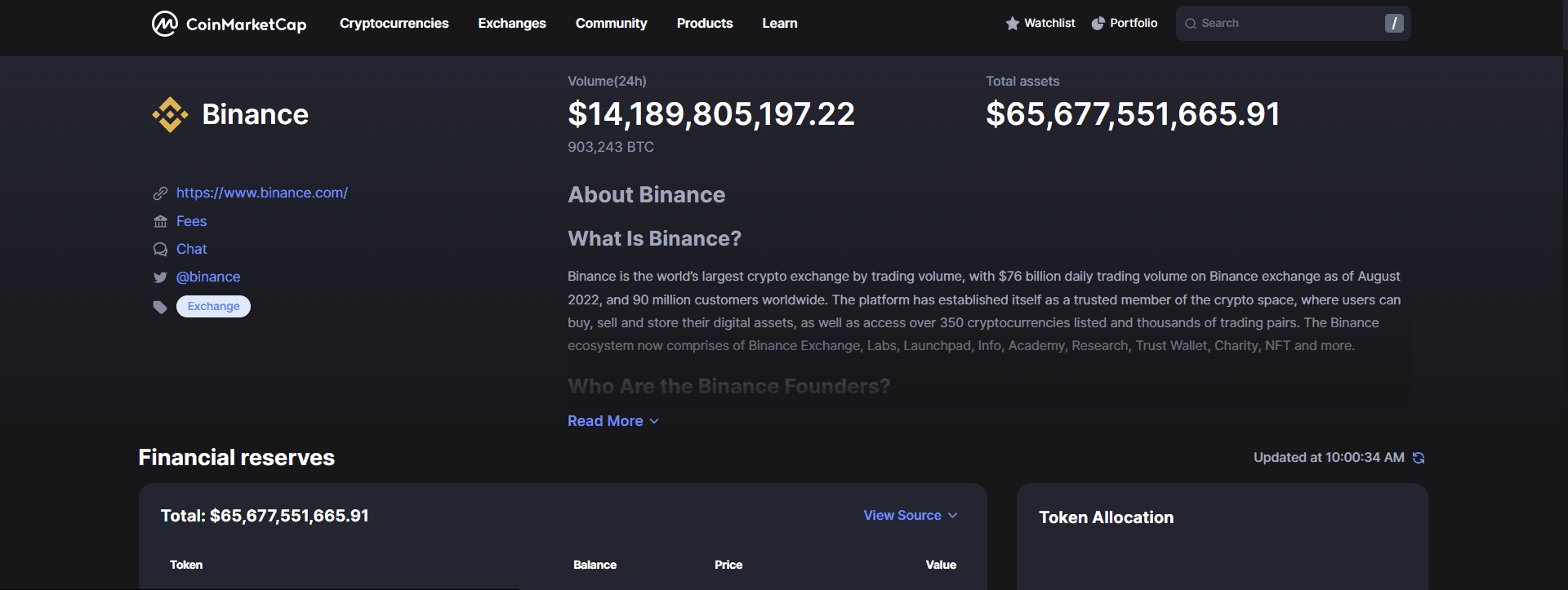The width and height of the screenshot is (1568, 590).
Task: Click the Portfolio pie chart icon
Action: (1098, 24)
